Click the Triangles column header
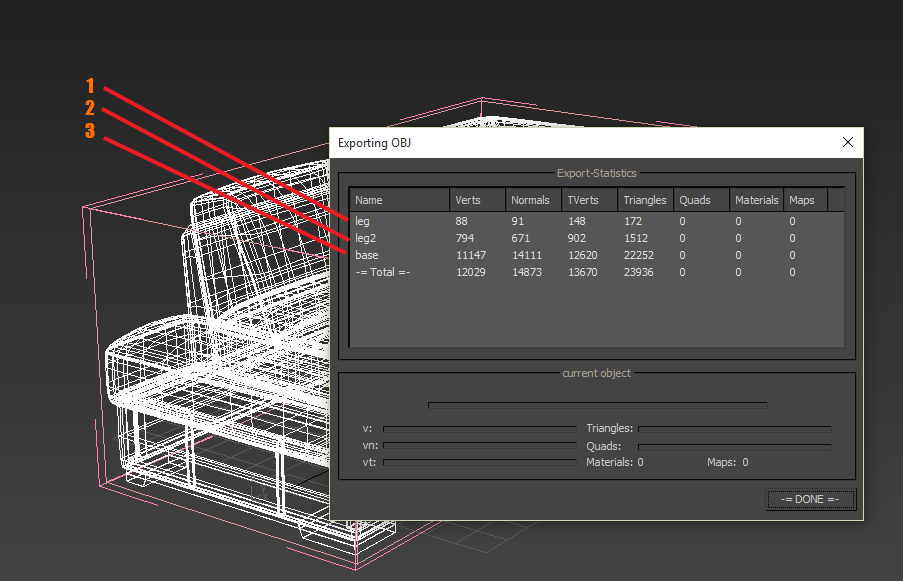Screen dimensions: 903x581 pyautogui.click(x=644, y=199)
